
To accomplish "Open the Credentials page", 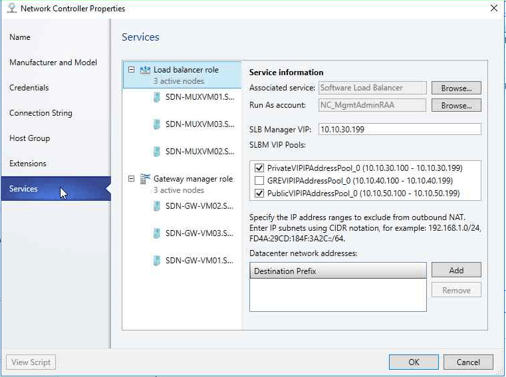I will point(29,88).
